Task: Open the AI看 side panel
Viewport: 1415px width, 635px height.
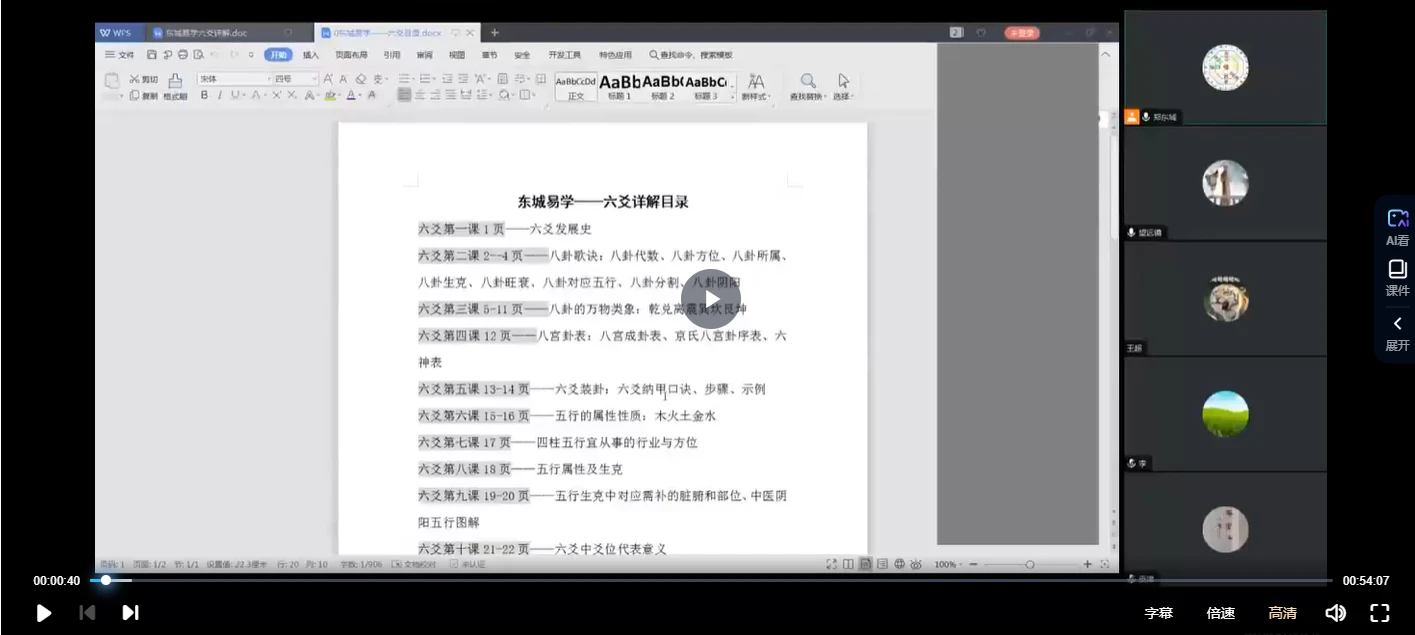Action: tap(1398, 227)
